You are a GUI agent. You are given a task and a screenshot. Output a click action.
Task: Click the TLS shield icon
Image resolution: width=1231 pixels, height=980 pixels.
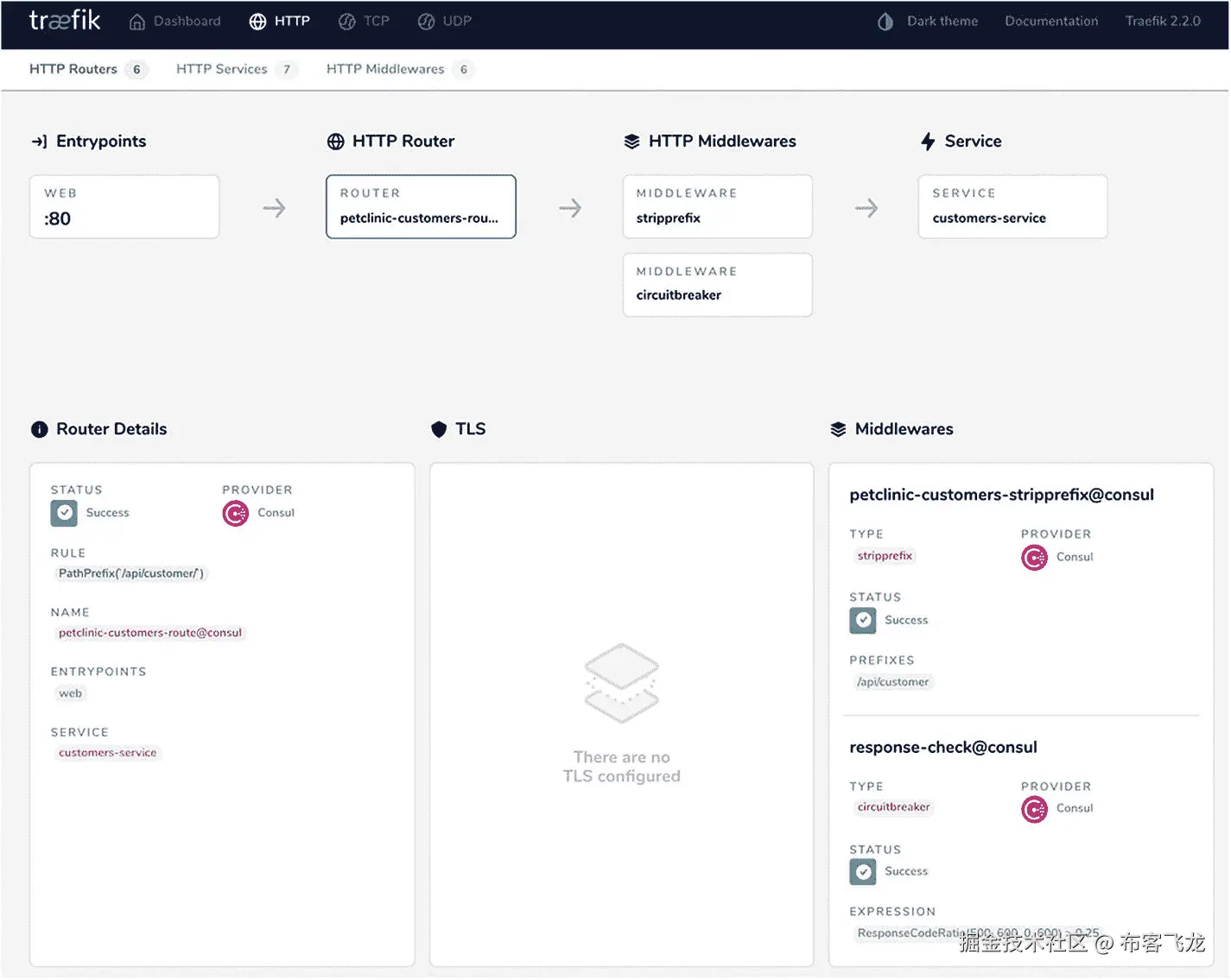tap(439, 430)
